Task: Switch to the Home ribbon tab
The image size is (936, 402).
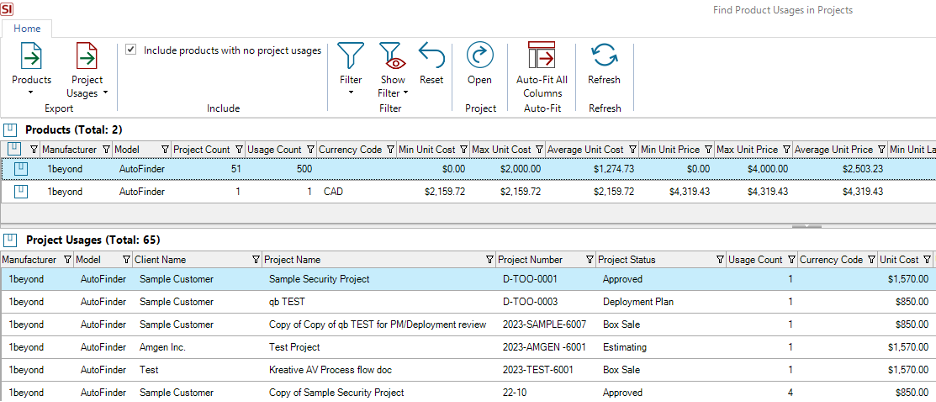Action: pos(27,28)
